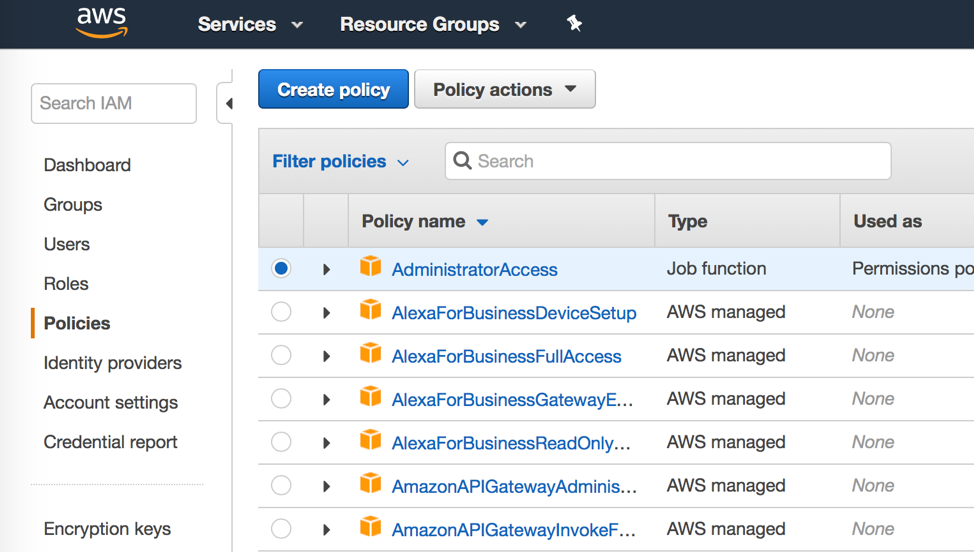
Task: Select the AlexaForBusinessFullAccess radio button
Action: click(x=281, y=355)
